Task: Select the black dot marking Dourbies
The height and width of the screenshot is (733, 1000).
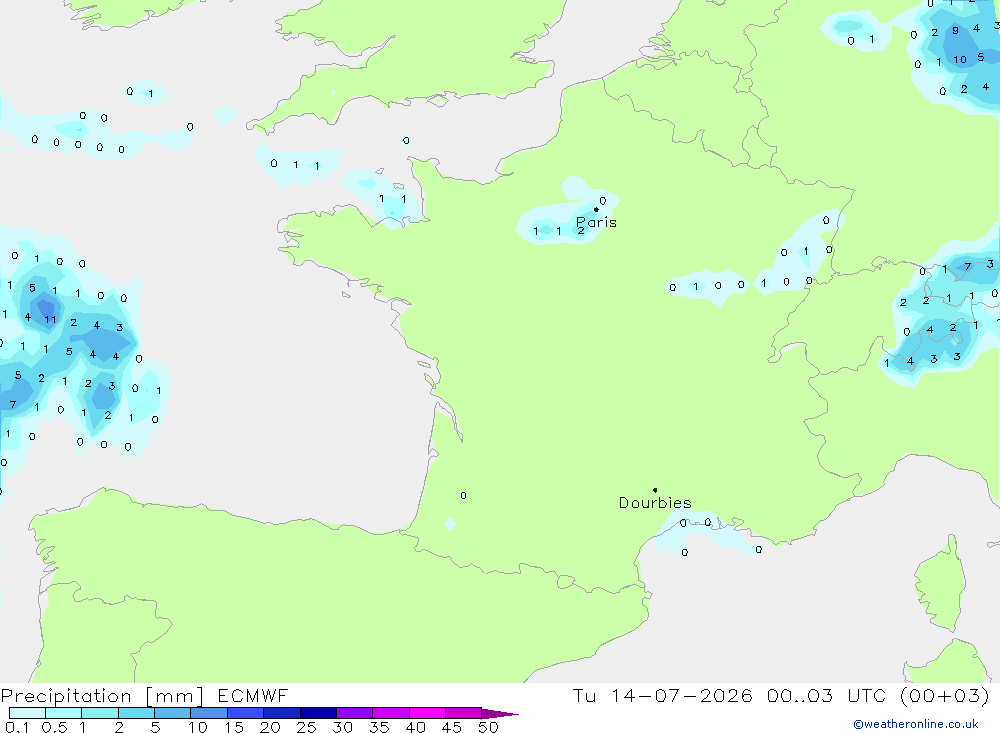Action: pyautogui.click(x=655, y=490)
